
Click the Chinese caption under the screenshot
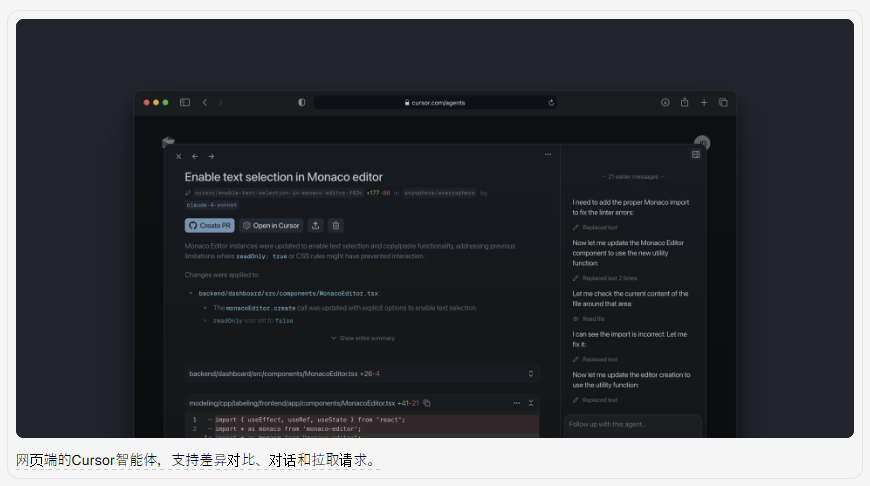pos(198,460)
